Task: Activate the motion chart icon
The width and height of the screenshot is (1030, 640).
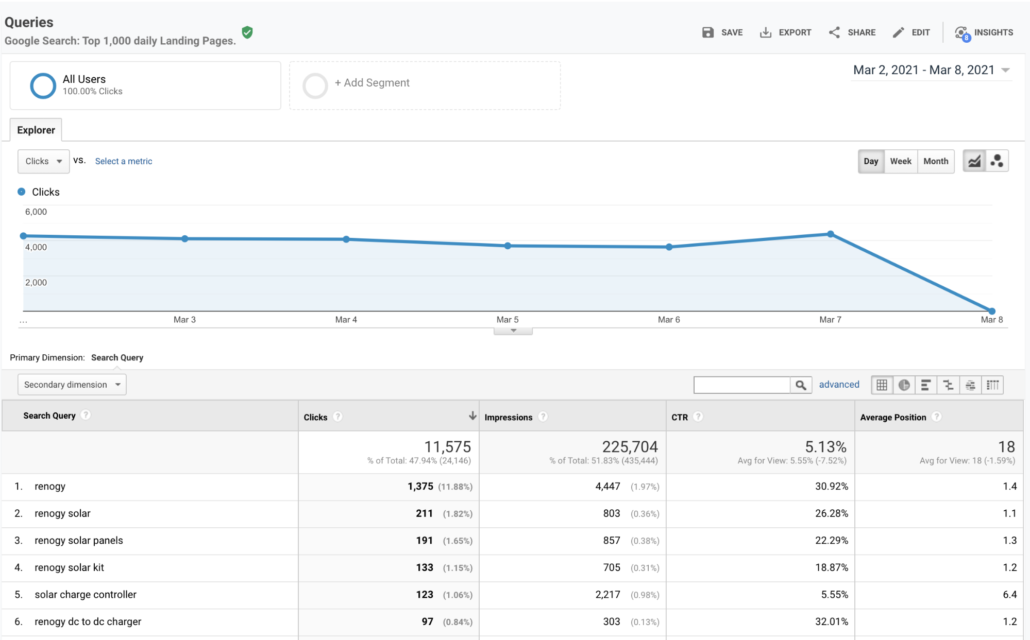Action: coord(996,160)
